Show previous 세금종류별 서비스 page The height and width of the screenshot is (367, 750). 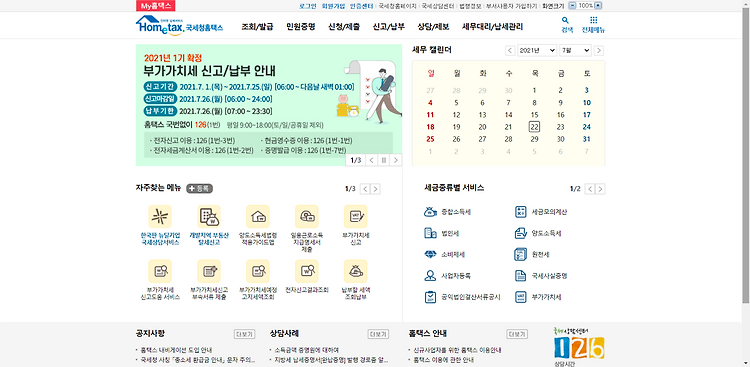(x=590, y=189)
